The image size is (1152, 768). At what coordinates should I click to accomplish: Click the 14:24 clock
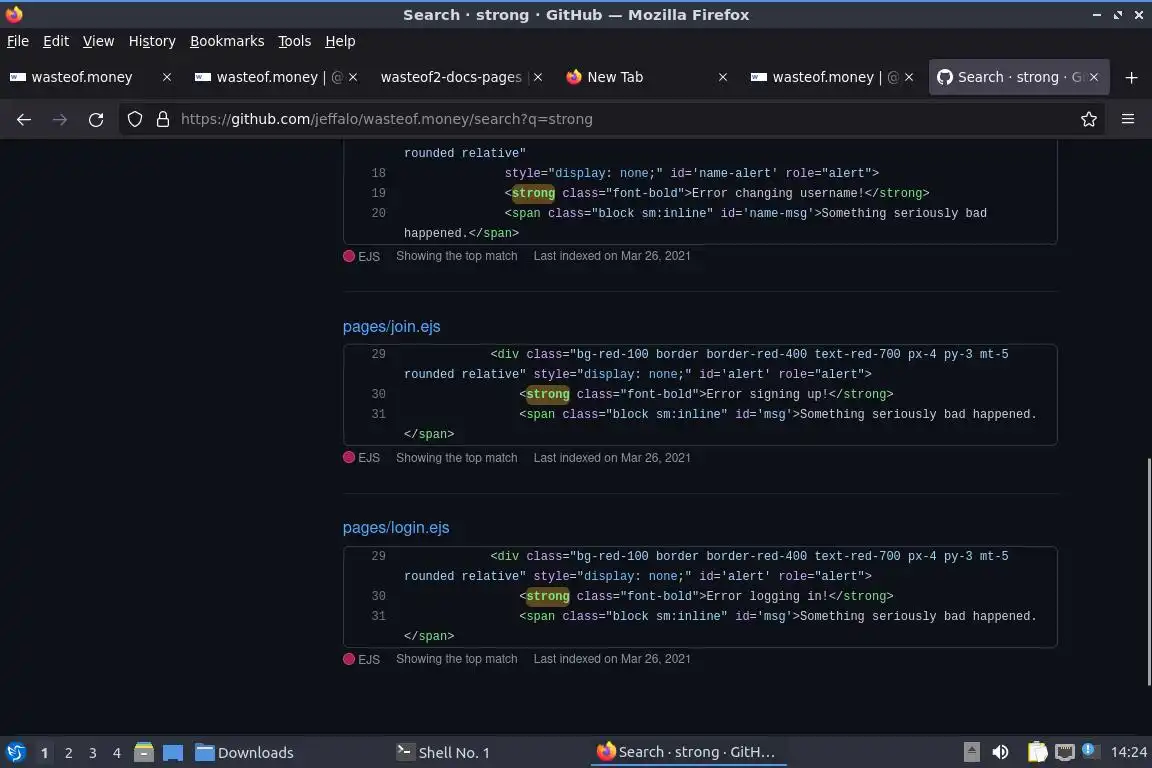point(1128,753)
